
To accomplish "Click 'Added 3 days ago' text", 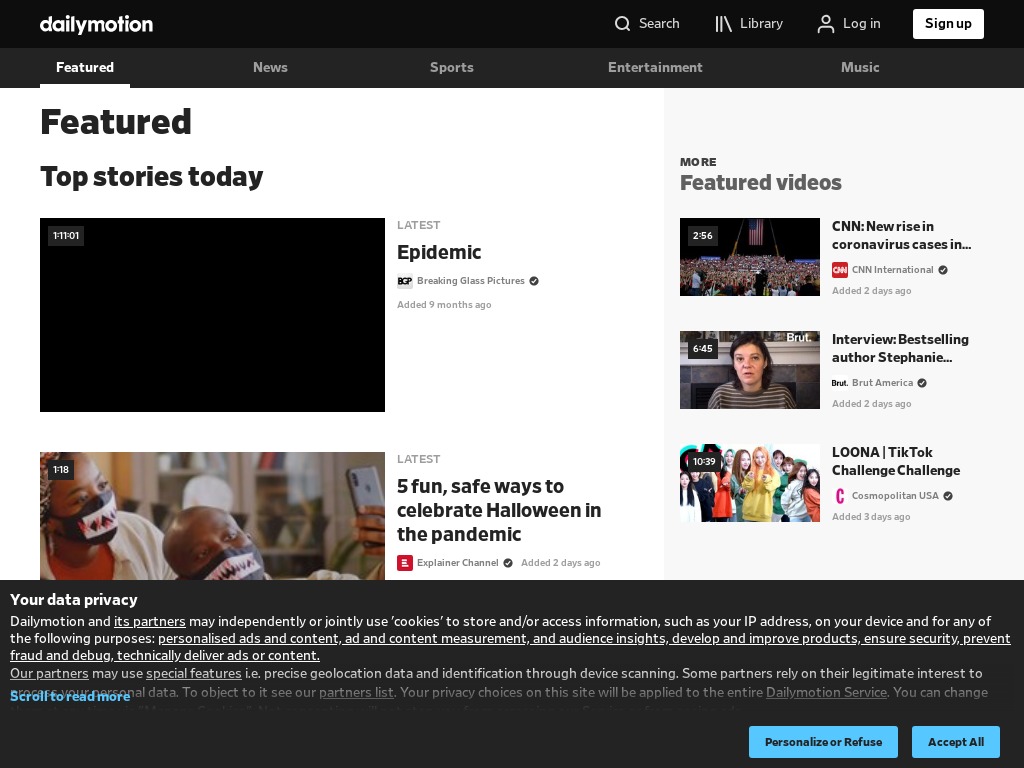I will tap(871, 517).
